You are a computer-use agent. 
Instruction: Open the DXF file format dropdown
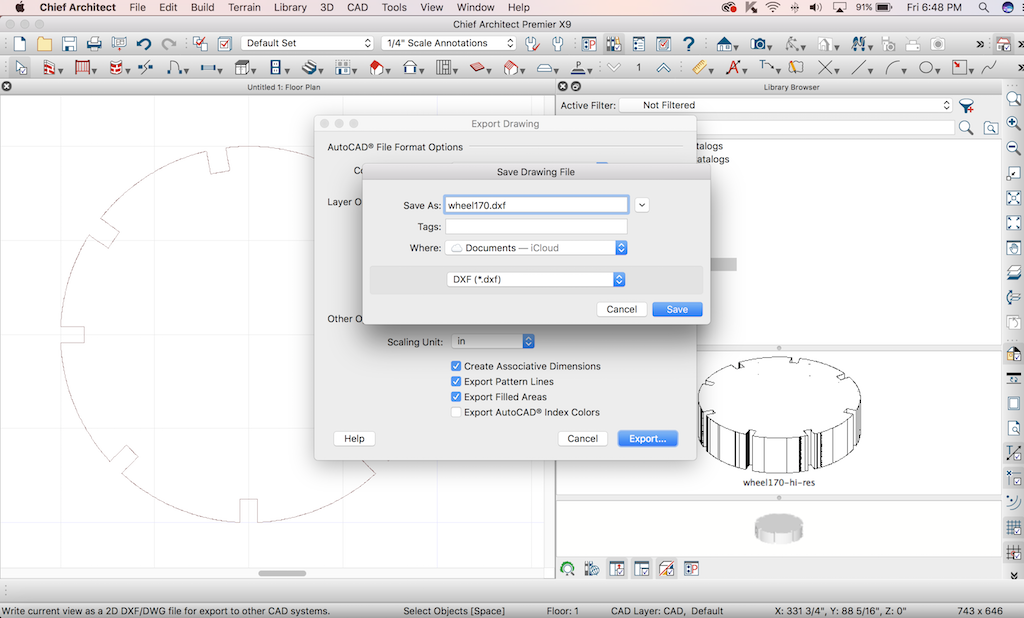click(x=536, y=279)
